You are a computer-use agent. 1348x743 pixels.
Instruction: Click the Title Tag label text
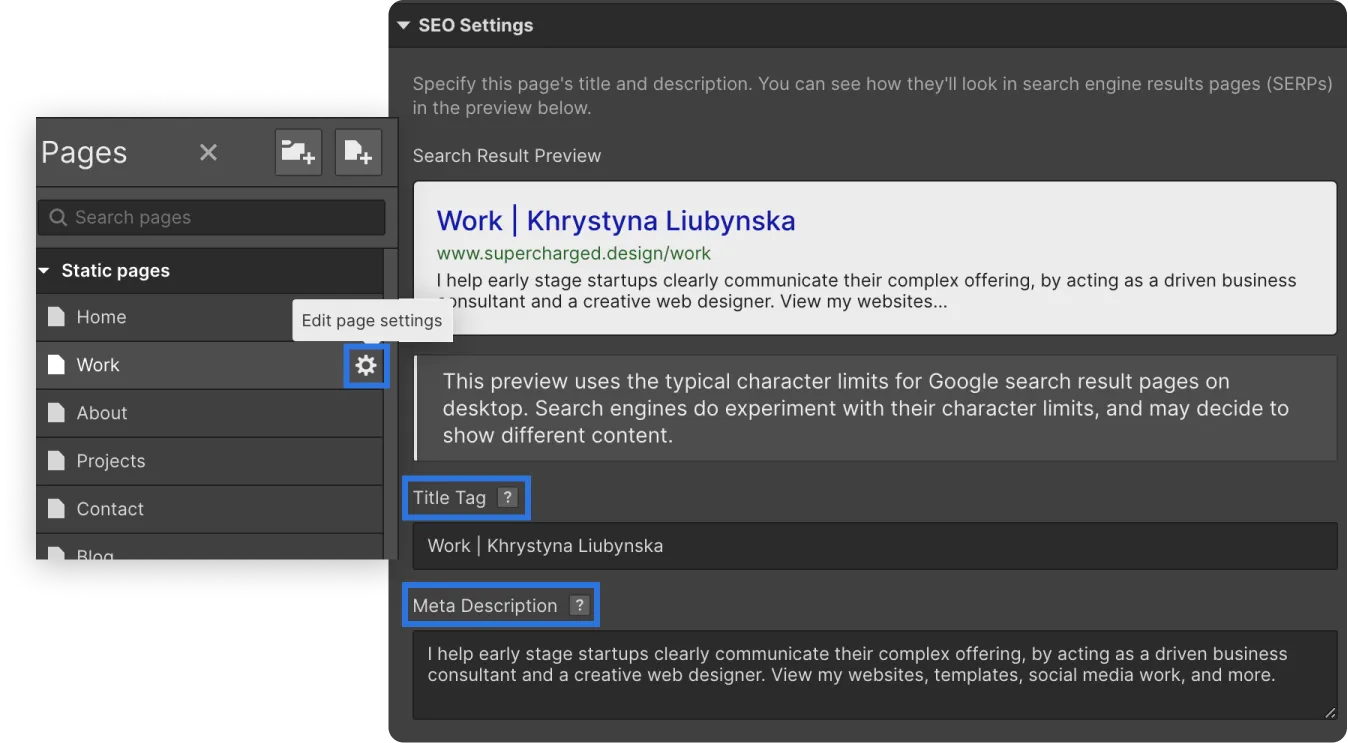point(449,497)
